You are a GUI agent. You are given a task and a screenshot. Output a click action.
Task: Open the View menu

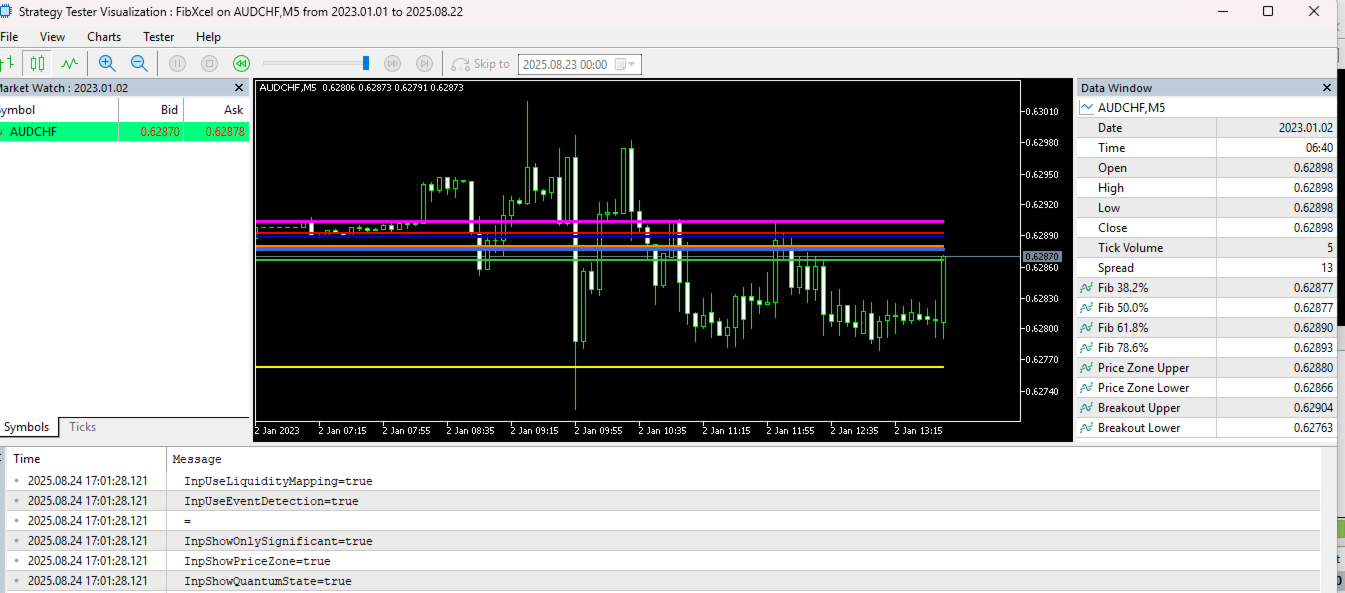coord(52,37)
